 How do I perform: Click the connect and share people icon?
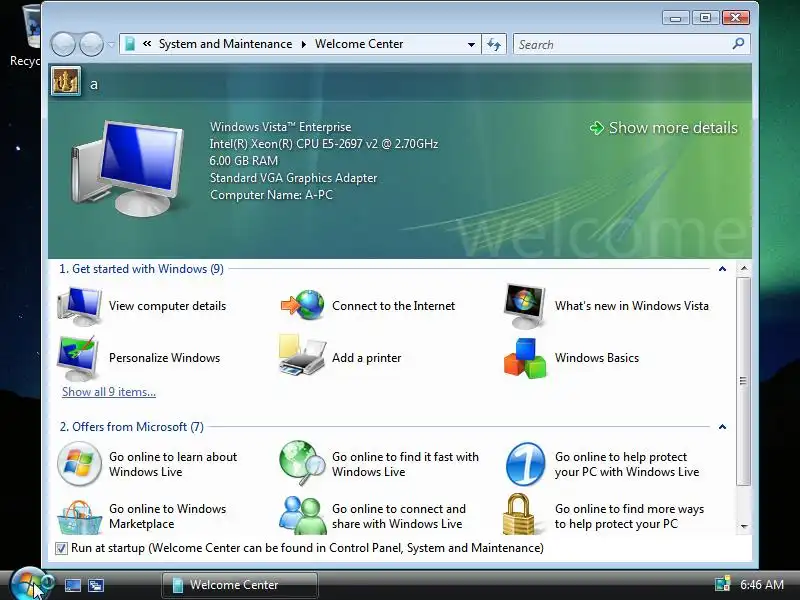tap(303, 515)
